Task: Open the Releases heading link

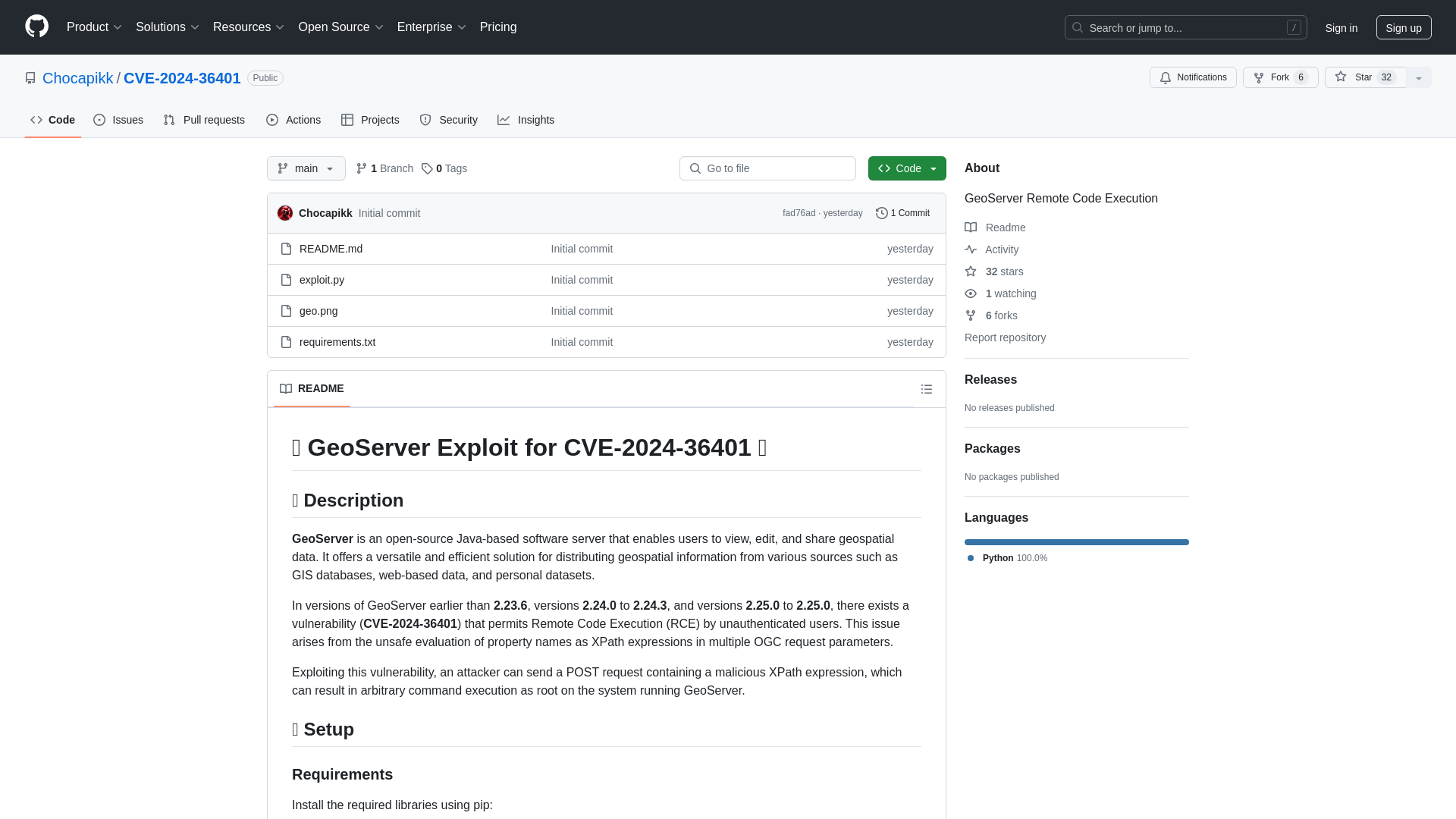Action: tap(990, 380)
